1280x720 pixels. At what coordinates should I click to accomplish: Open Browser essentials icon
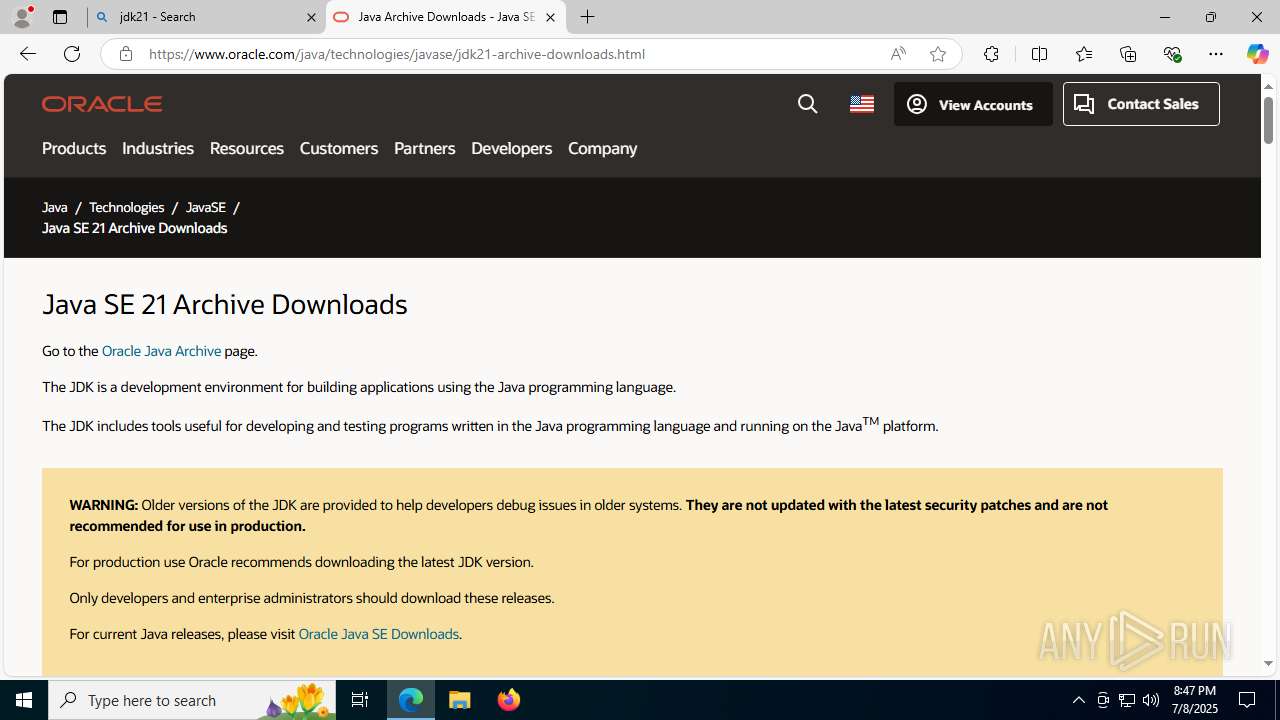[x=1172, y=54]
